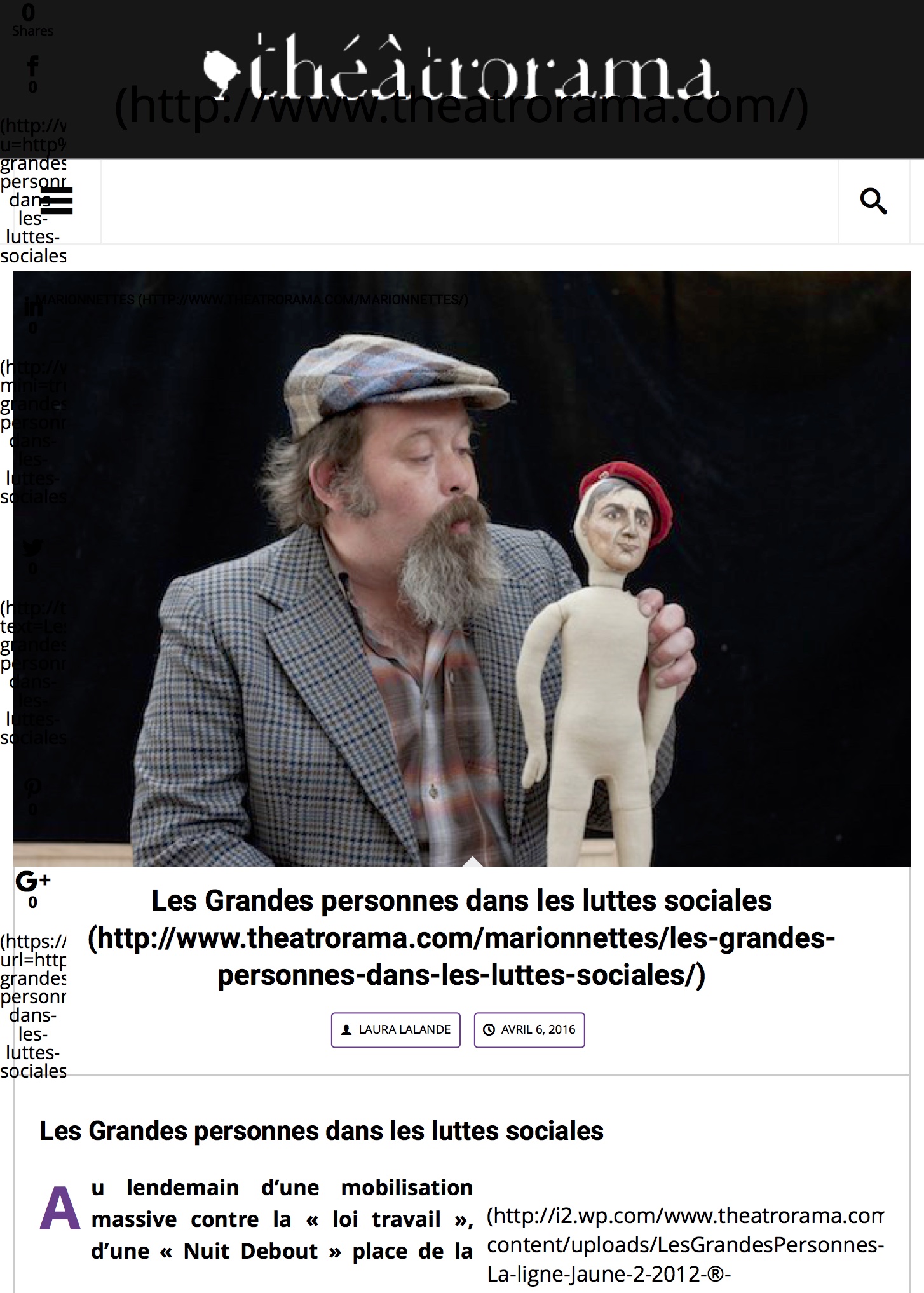Screen dimensions: 924x1293
Task: Share the article on Twitter
Action: click(33, 548)
